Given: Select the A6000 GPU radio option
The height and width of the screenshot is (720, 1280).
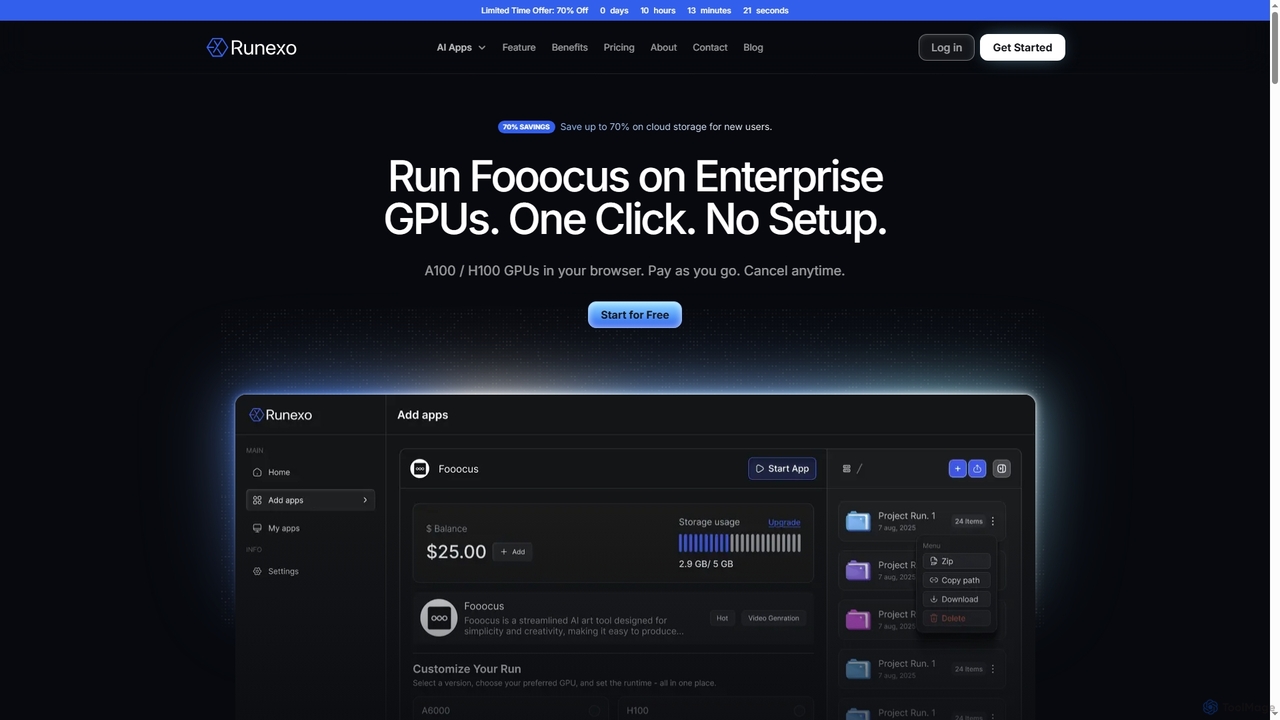Looking at the screenshot, I should 594,711.
